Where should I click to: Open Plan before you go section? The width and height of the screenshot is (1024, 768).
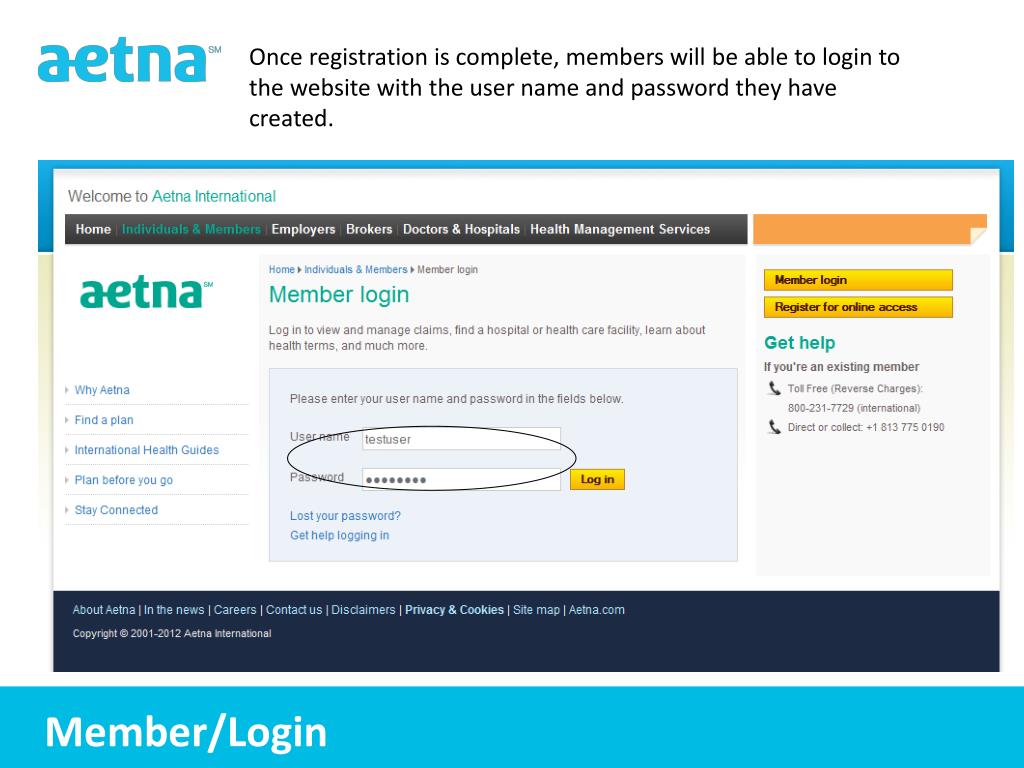click(123, 480)
